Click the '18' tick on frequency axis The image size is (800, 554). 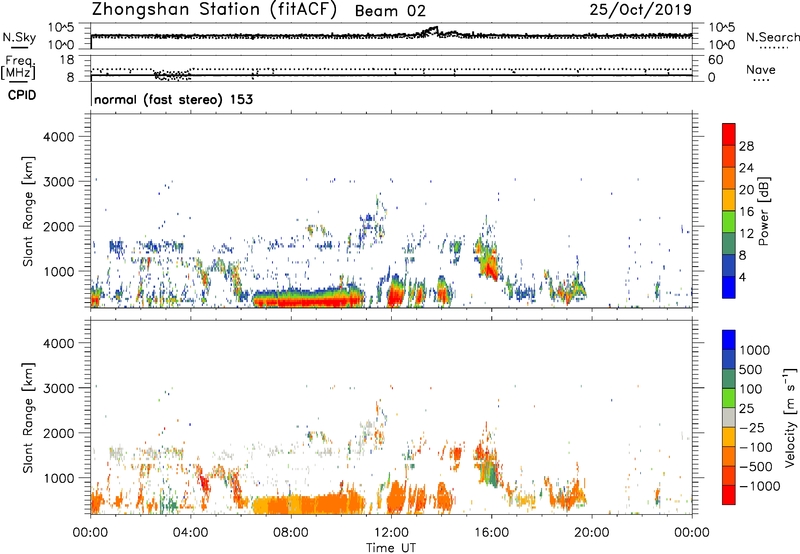tap(67, 60)
